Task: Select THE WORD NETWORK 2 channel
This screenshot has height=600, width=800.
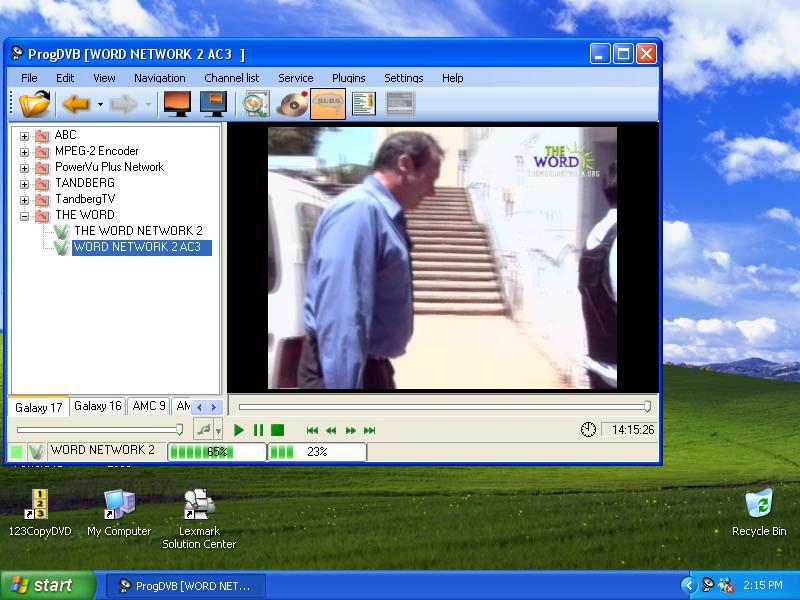Action: pyautogui.click(x=138, y=231)
